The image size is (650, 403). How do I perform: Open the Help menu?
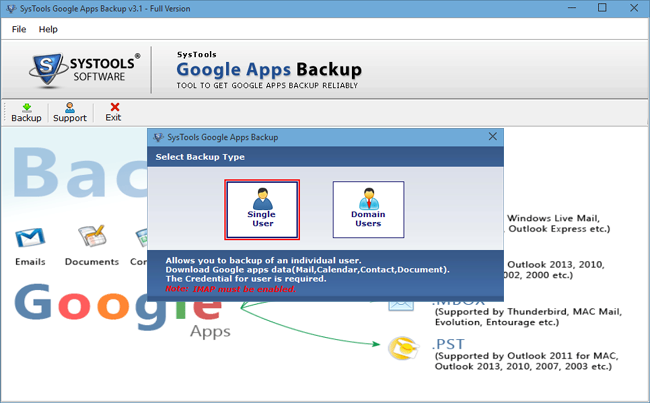pyautogui.click(x=48, y=29)
